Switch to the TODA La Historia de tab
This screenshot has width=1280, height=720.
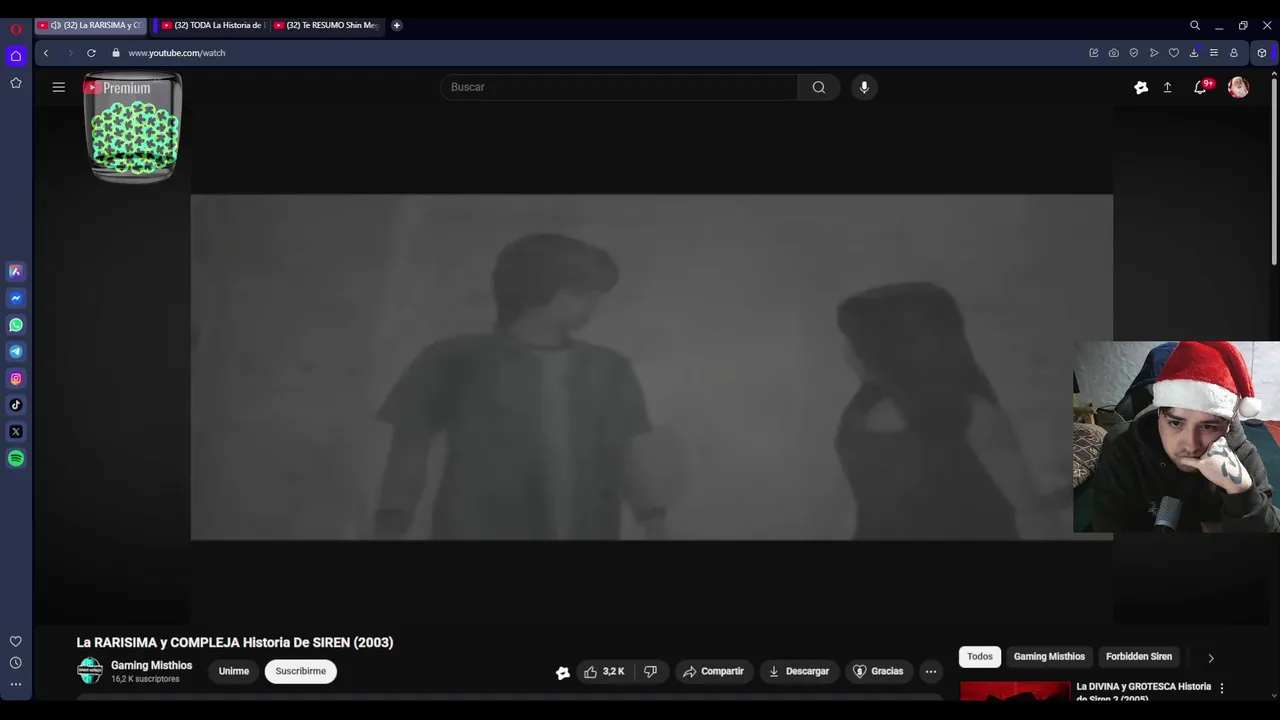(212, 25)
